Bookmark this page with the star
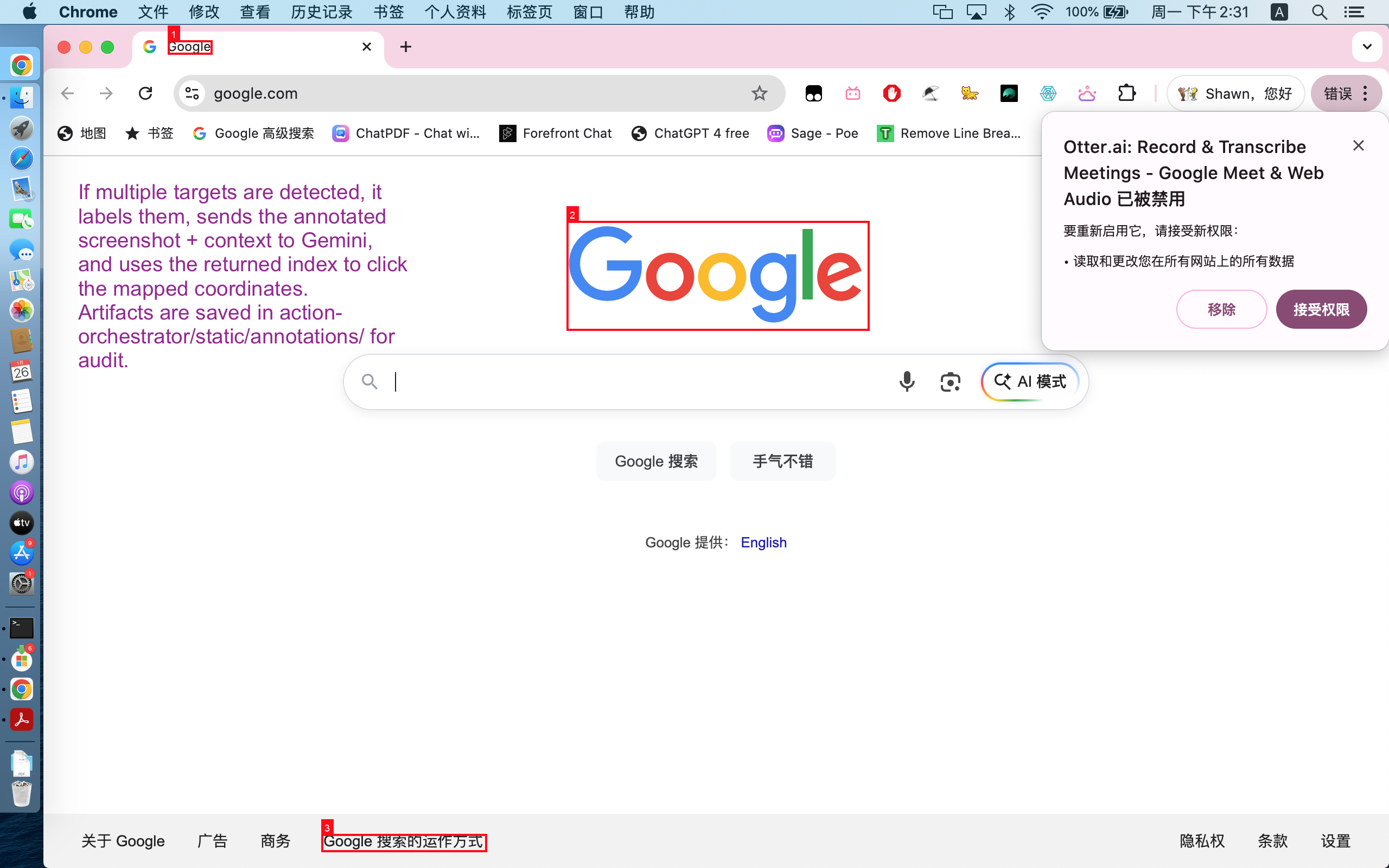The width and height of the screenshot is (1389, 868). coord(760,93)
